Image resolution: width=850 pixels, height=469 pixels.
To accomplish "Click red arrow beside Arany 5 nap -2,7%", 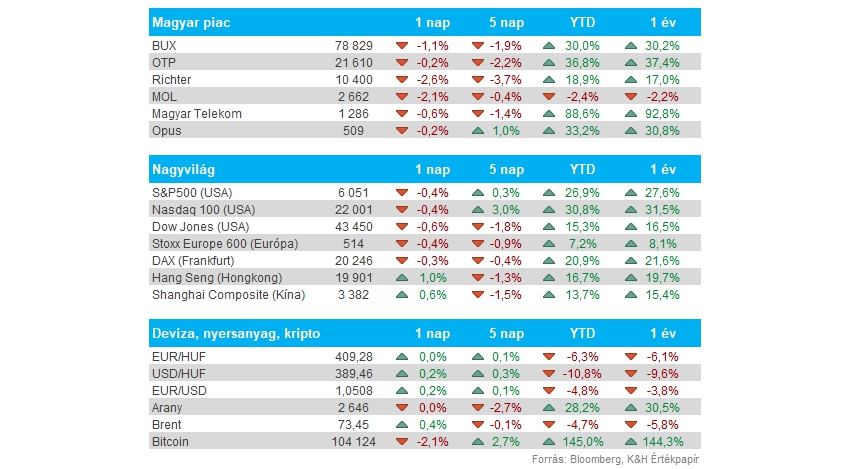I will tap(478, 408).
